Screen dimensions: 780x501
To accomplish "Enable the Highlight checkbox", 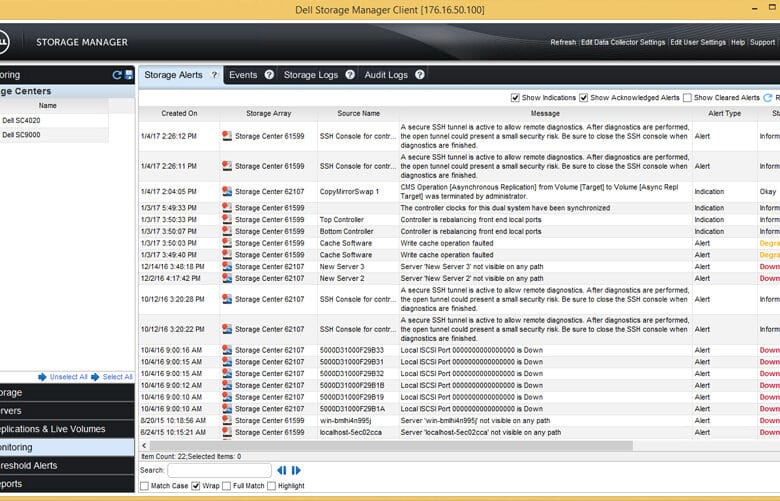I will (272, 486).
